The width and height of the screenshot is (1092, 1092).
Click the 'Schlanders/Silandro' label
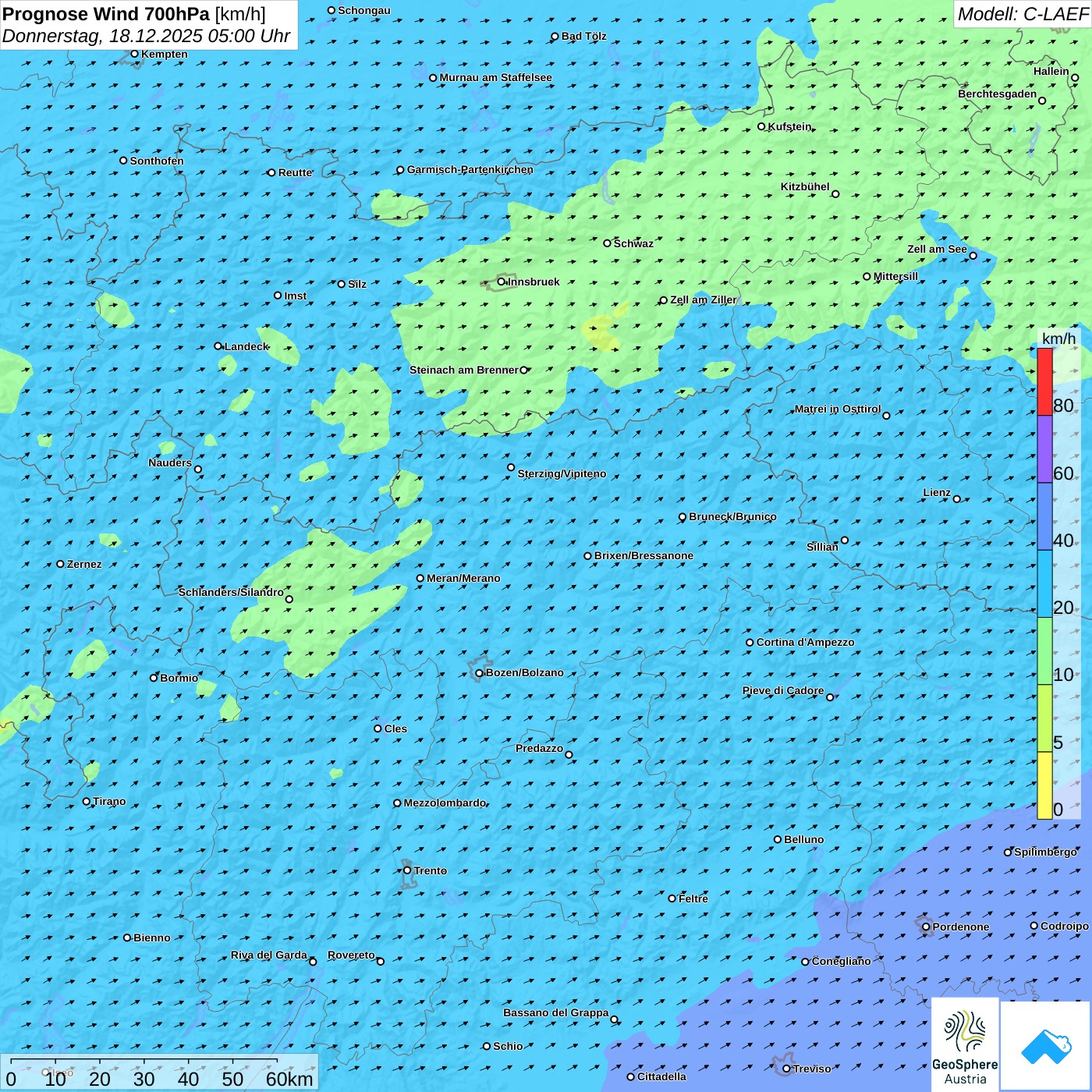point(231,592)
